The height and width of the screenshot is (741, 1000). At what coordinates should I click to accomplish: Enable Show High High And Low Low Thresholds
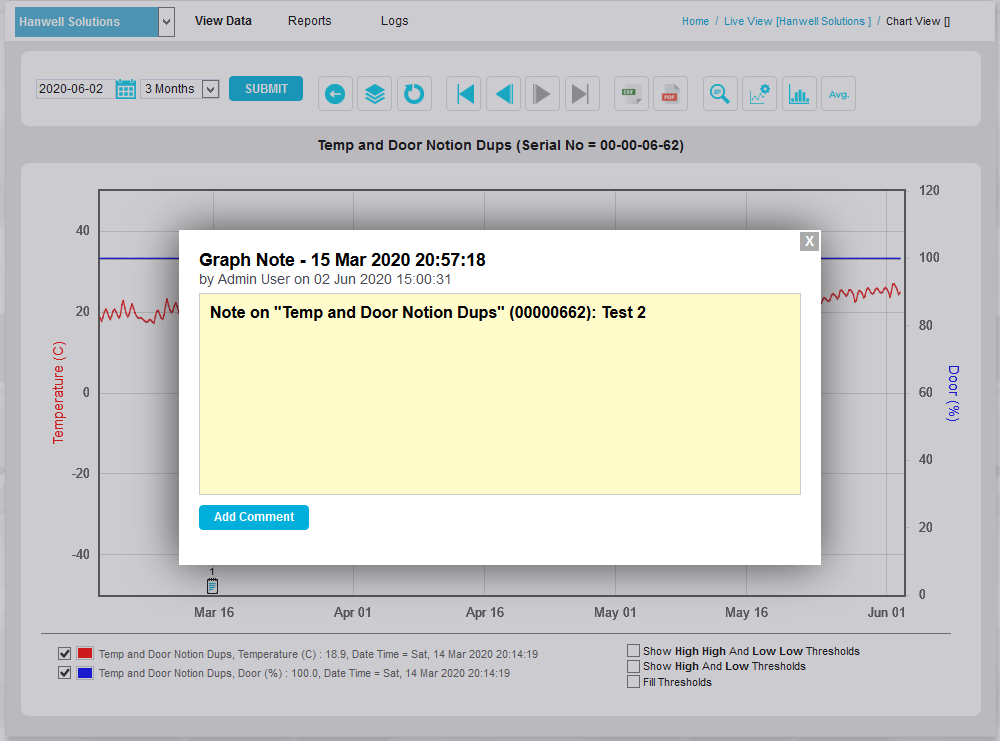tap(633, 651)
